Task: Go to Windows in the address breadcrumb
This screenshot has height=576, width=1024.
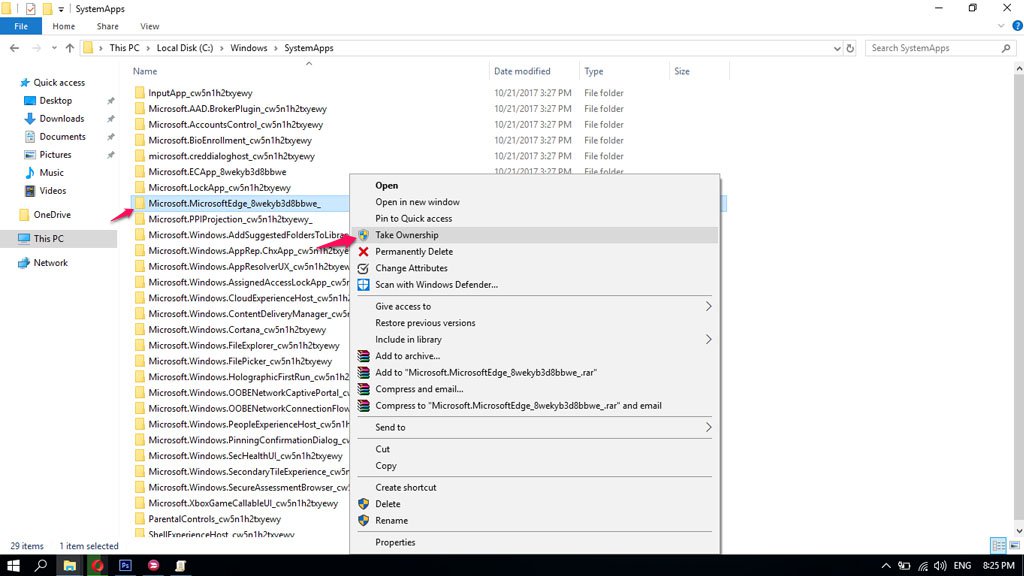Action: [249, 48]
